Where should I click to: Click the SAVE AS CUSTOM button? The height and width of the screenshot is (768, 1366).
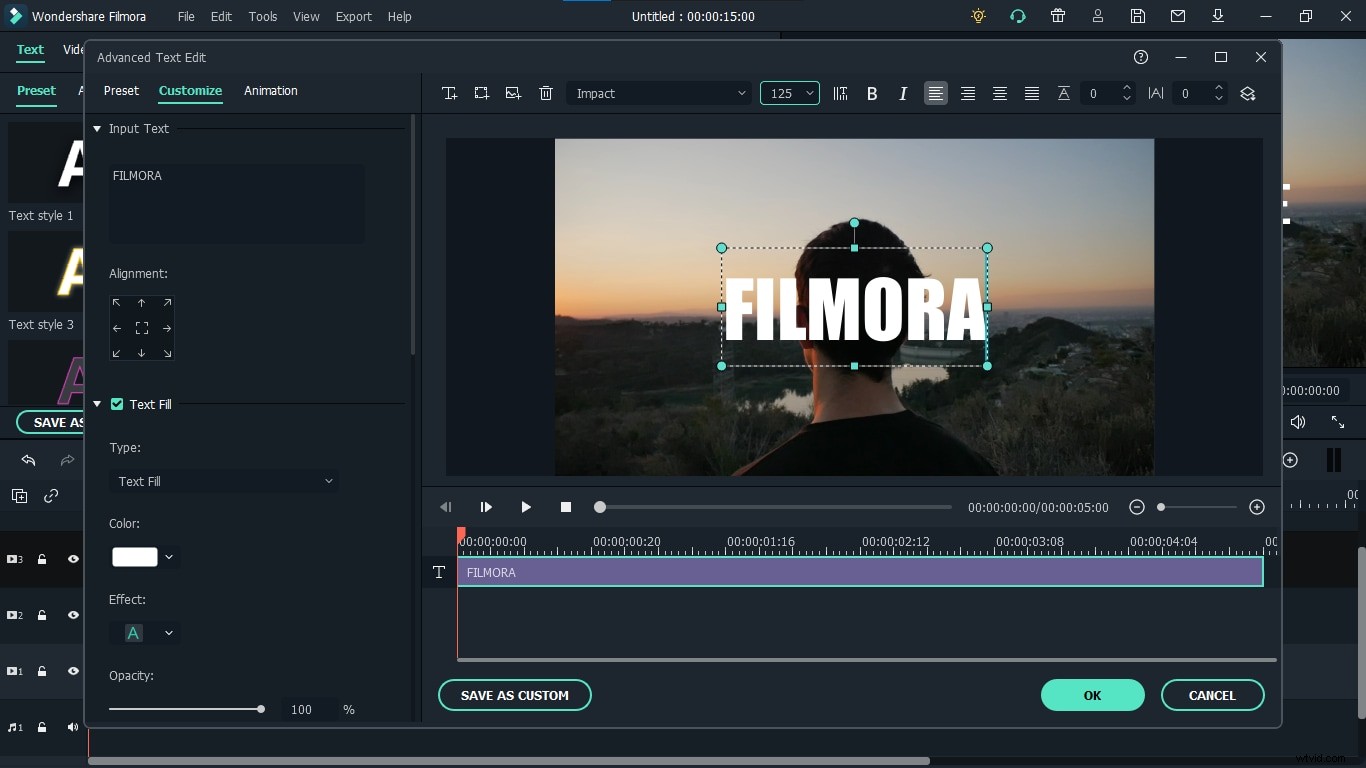pyautogui.click(x=514, y=695)
